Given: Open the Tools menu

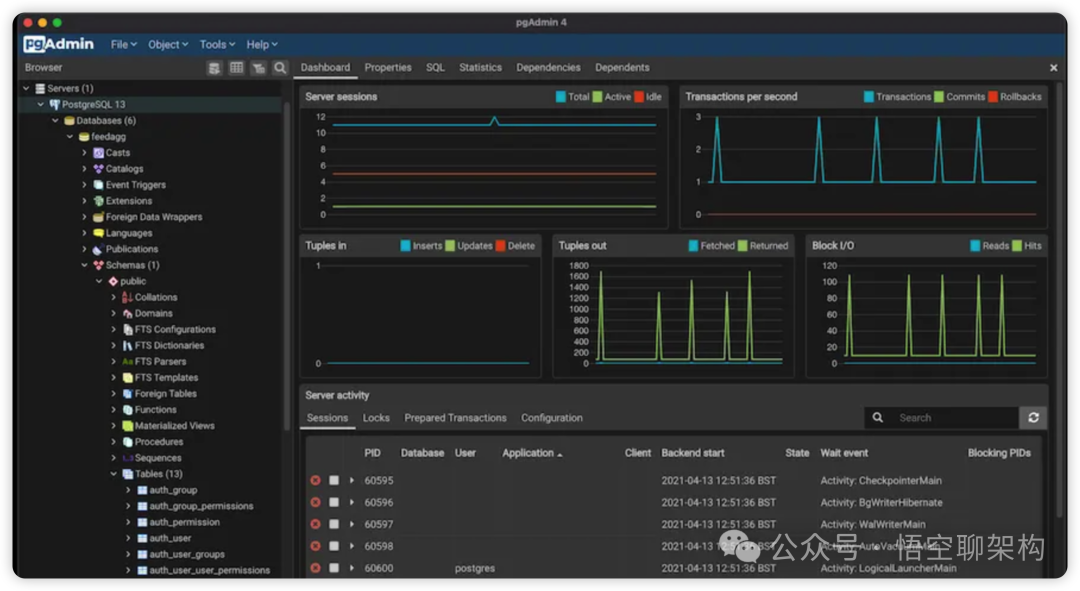Looking at the screenshot, I should [x=217, y=44].
